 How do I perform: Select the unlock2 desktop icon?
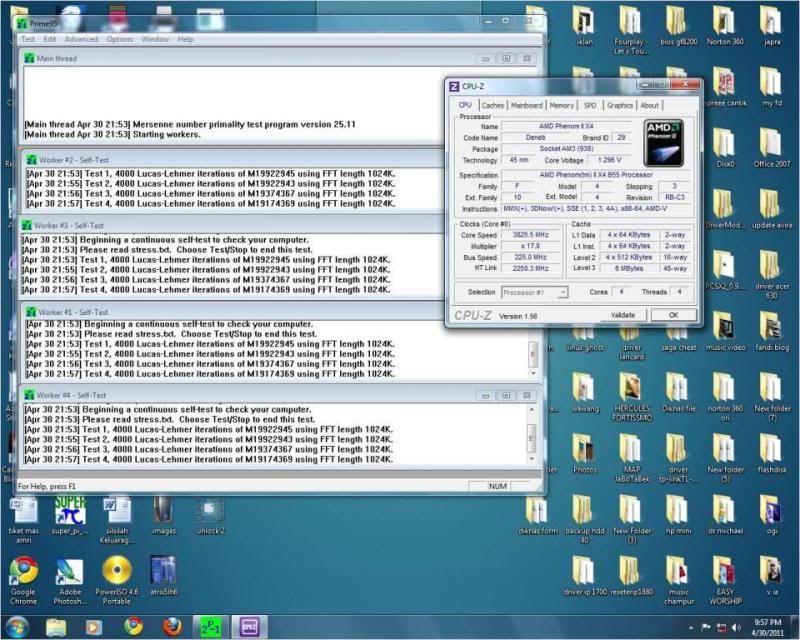[210, 515]
